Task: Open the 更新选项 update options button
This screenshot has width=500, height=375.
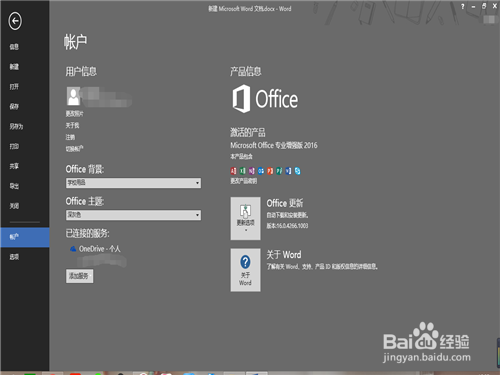Action: tap(245, 218)
